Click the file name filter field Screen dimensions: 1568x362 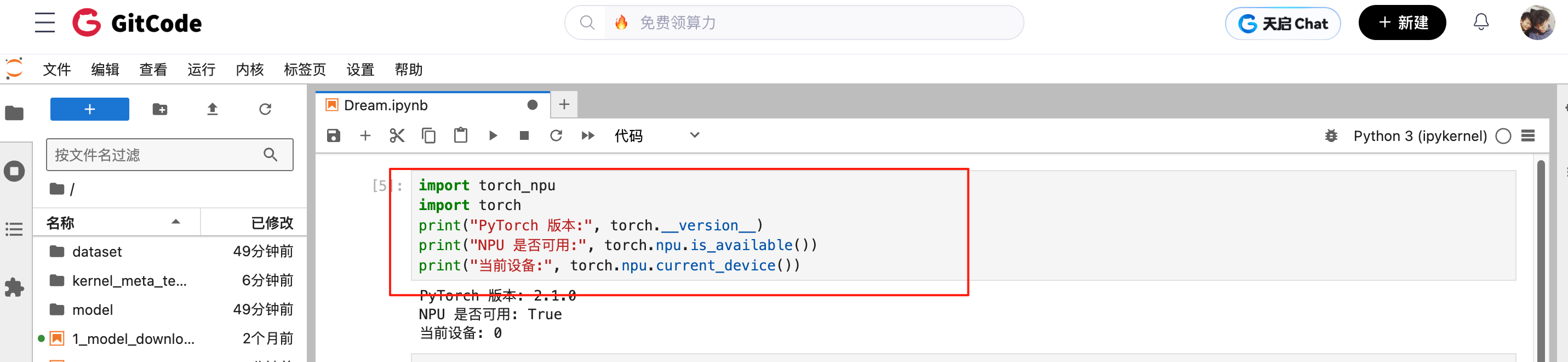pyautogui.click(x=157, y=155)
